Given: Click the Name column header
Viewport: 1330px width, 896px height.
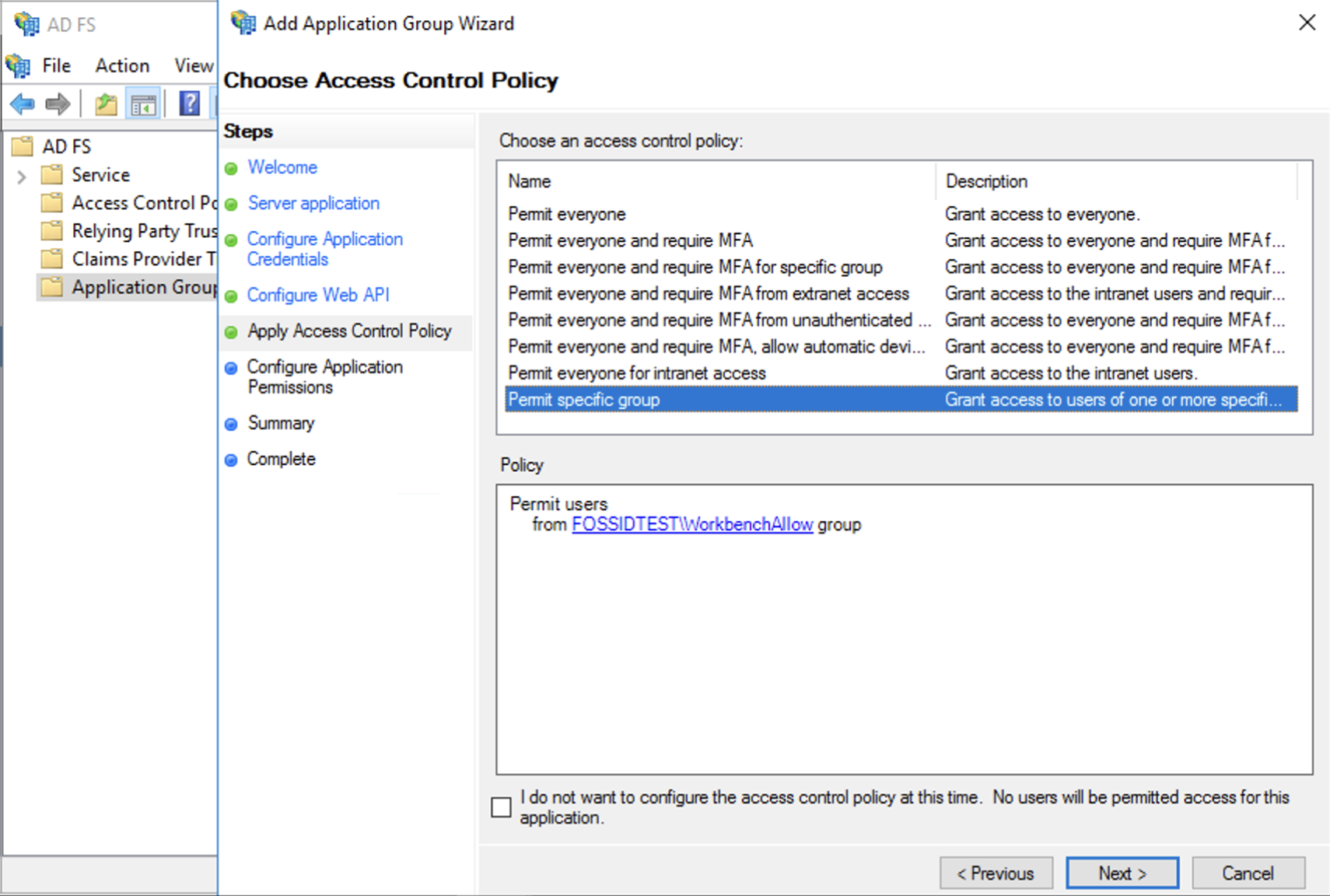Looking at the screenshot, I should 719,181.
